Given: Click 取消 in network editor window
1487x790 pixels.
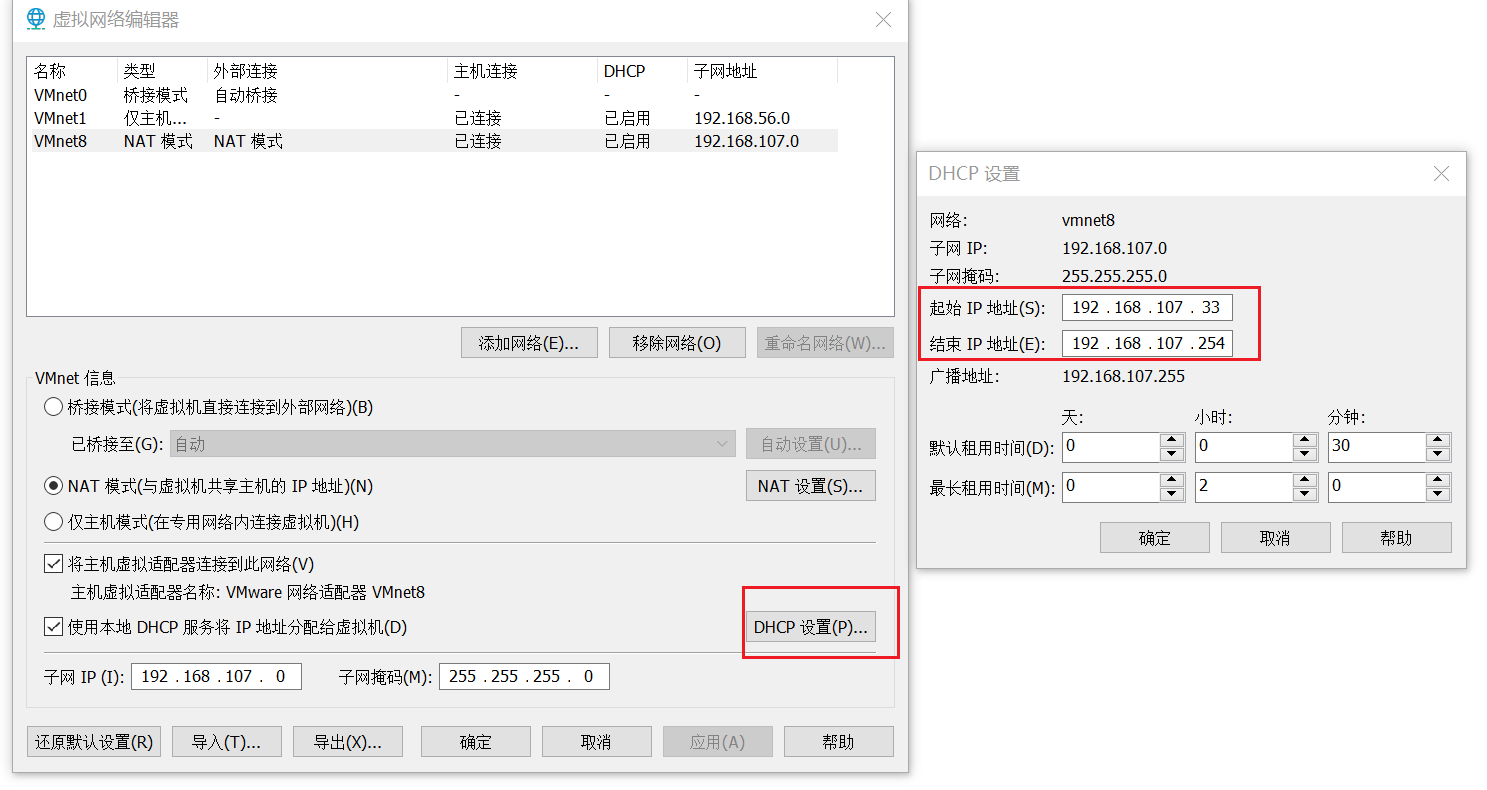Looking at the screenshot, I should [596, 742].
